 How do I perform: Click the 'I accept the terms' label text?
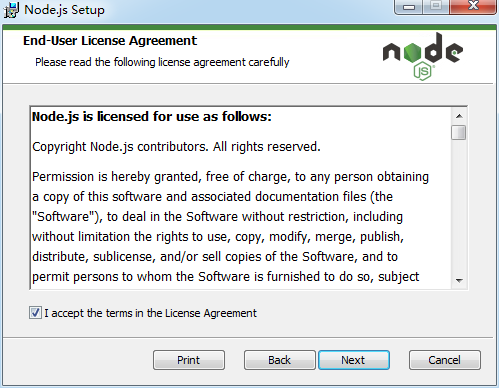click(x=150, y=313)
